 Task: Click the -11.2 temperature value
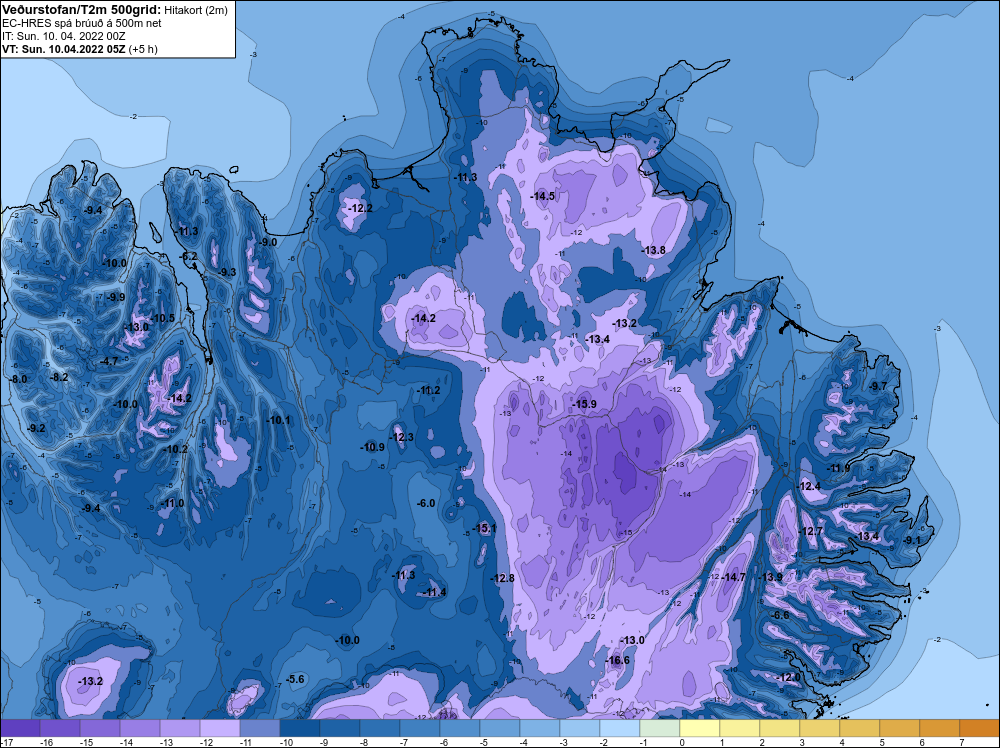coord(429,390)
